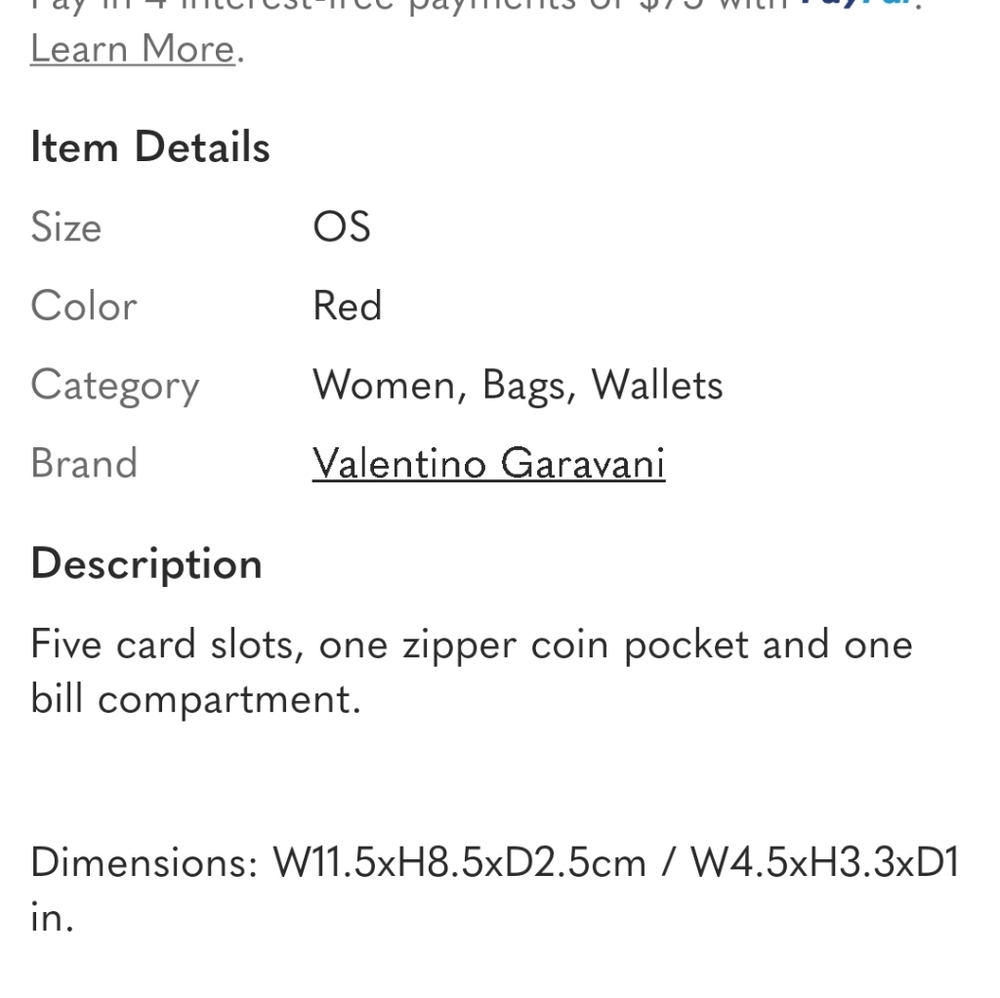The width and height of the screenshot is (1000, 998).
Task: Select the Description heading
Action: click(147, 565)
